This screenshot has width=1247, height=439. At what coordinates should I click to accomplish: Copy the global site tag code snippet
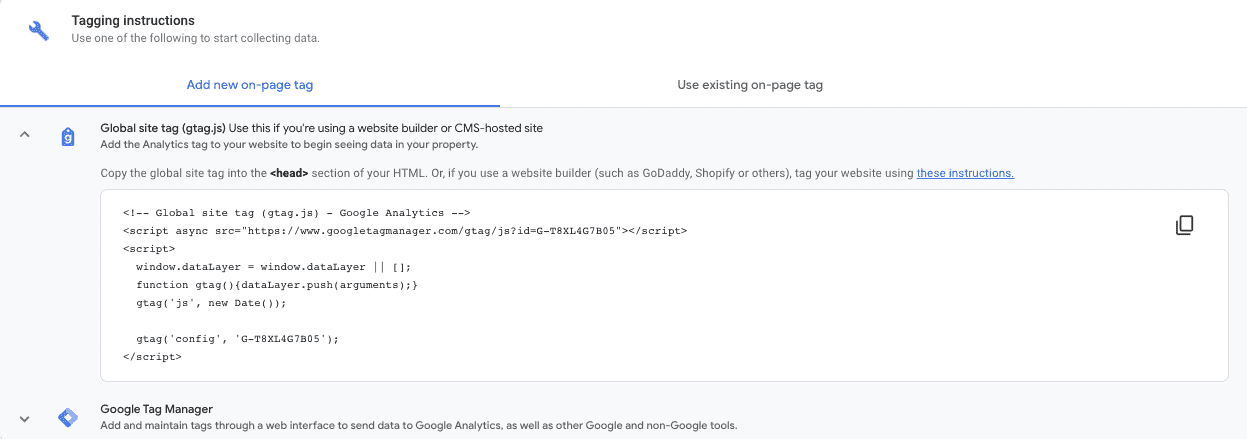point(1184,225)
